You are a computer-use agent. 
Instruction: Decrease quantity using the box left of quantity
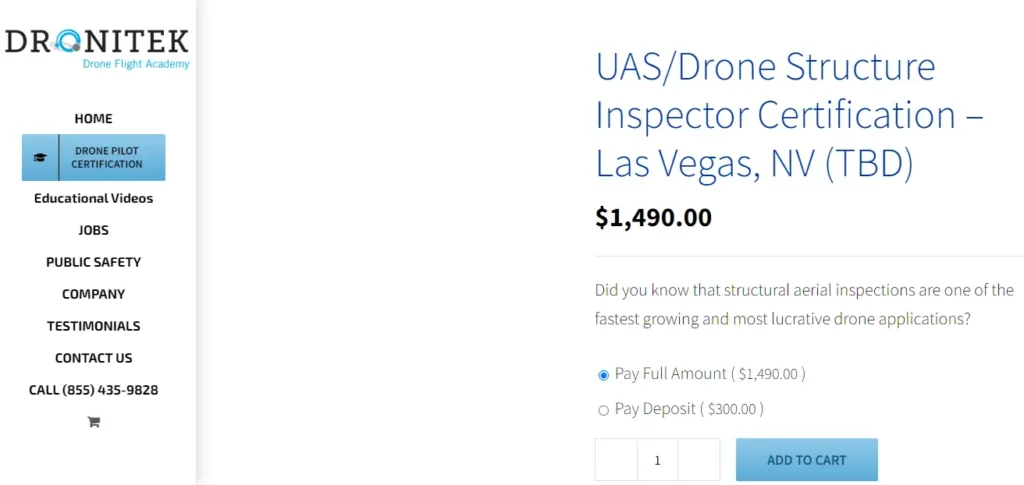(x=616, y=460)
